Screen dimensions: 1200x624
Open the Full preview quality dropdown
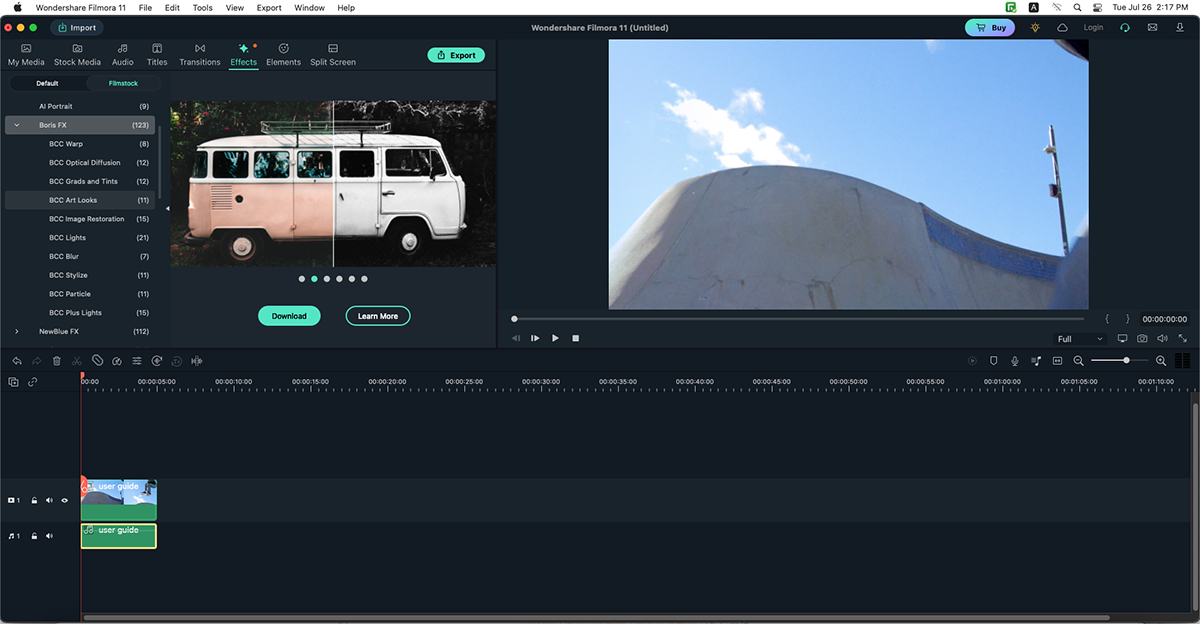(x=1080, y=339)
